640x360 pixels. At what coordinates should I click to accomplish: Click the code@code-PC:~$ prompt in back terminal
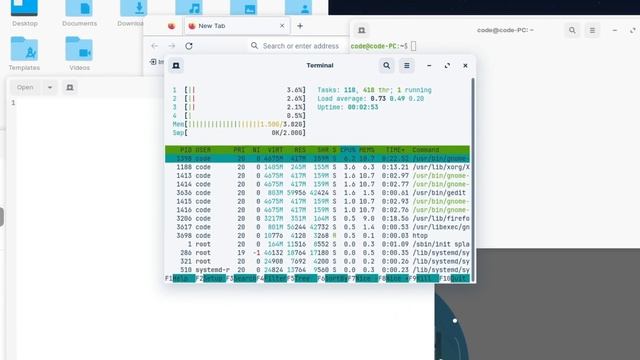coord(379,46)
